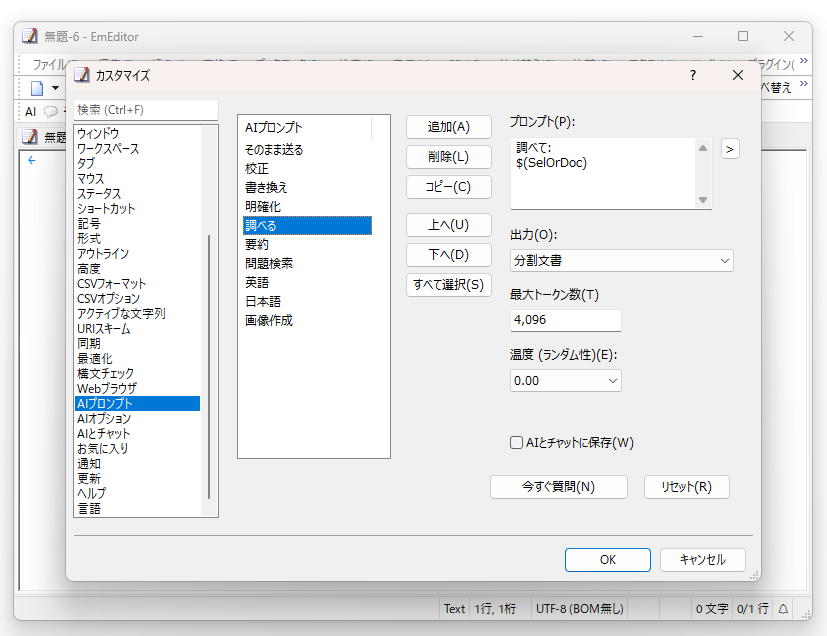Click the category list vertical scrollbar
This screenshot has width=827, height=636.
(x=209, y=367)
